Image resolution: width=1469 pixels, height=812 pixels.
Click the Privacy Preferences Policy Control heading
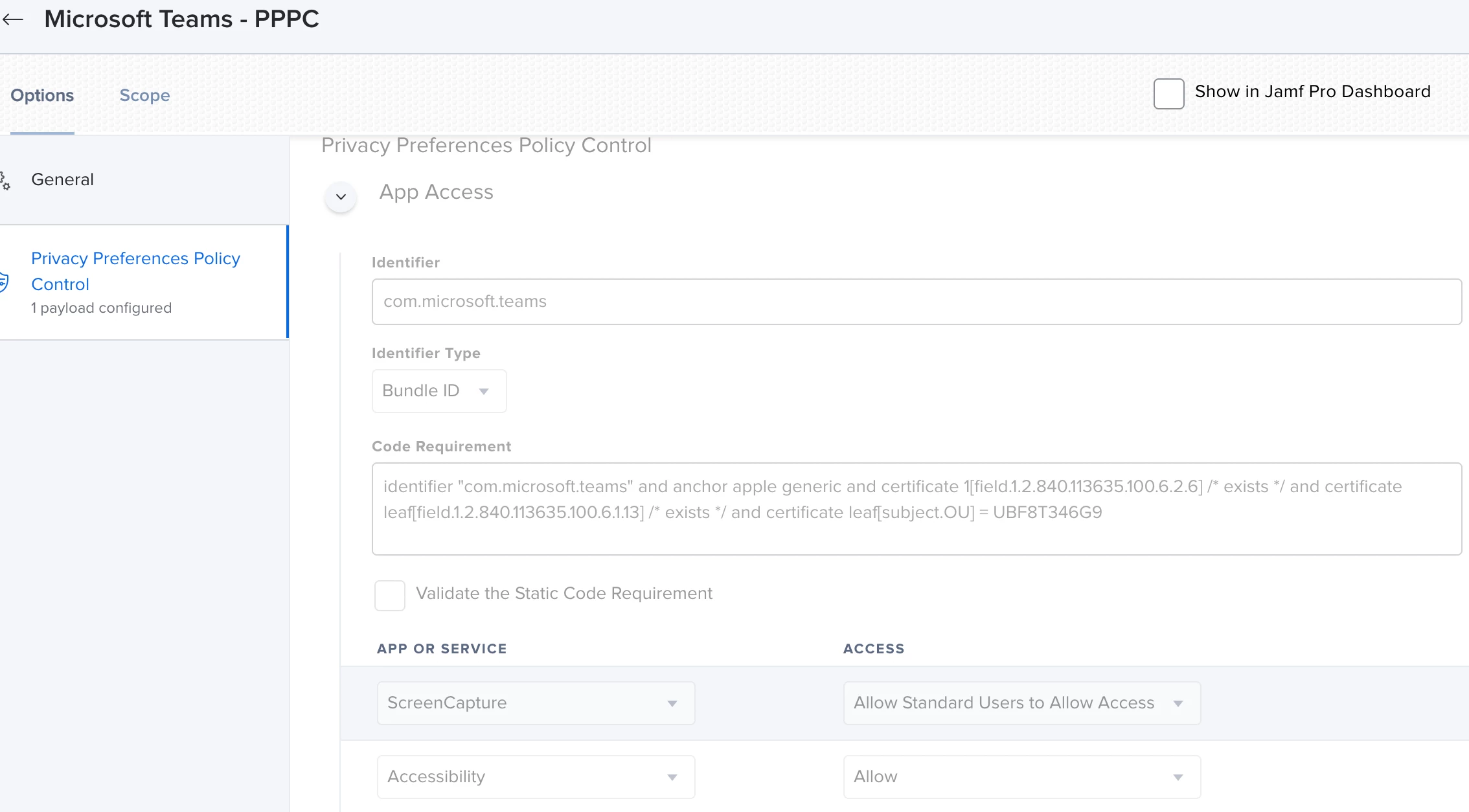pyautogui.click(x=486, y=145)
